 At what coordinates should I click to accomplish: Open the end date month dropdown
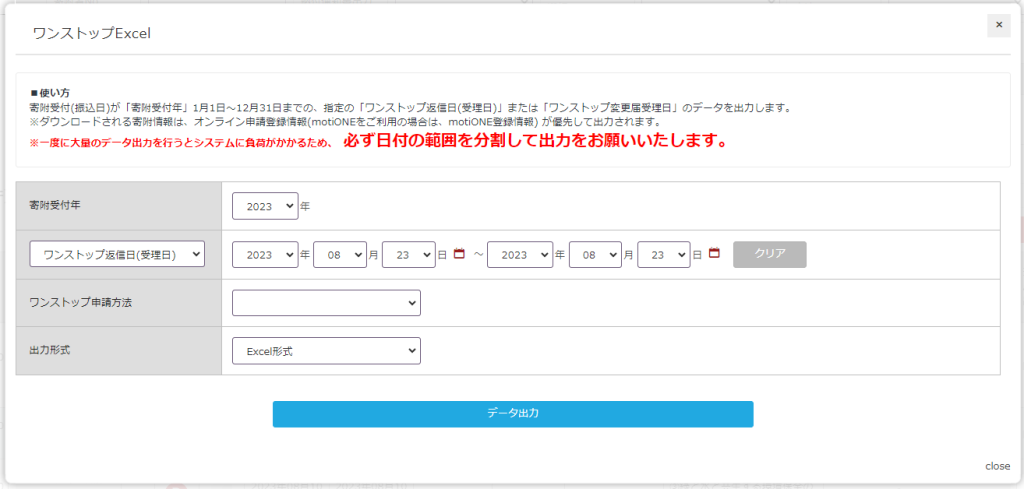click(x=595, y=255)
